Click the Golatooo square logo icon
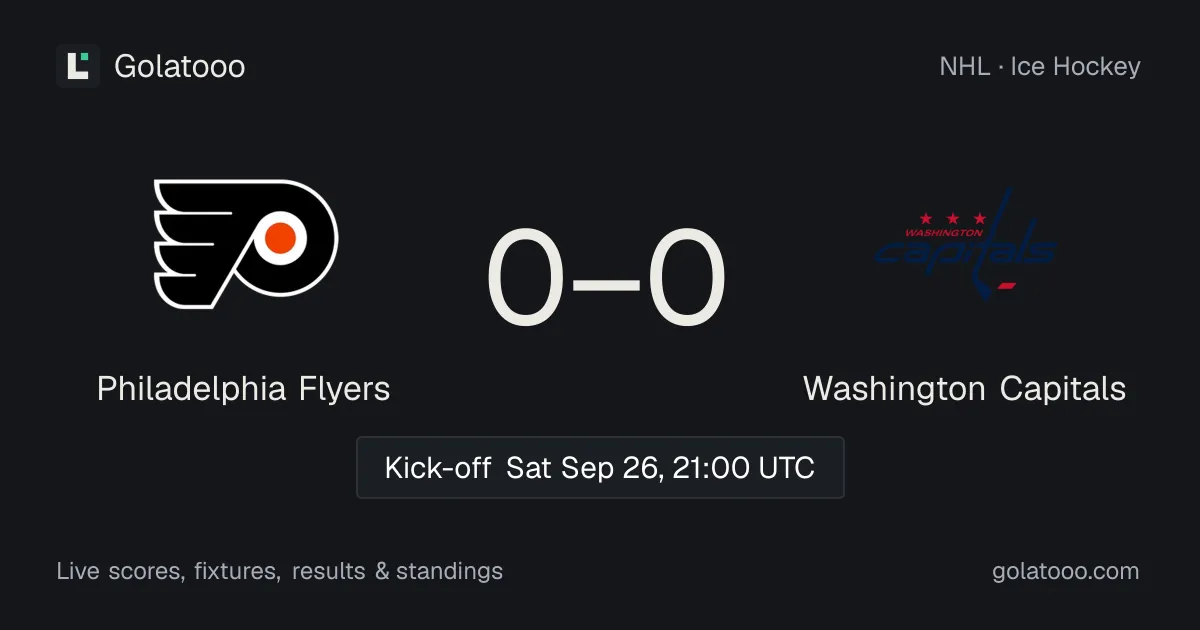 click(x=78, y=66)
